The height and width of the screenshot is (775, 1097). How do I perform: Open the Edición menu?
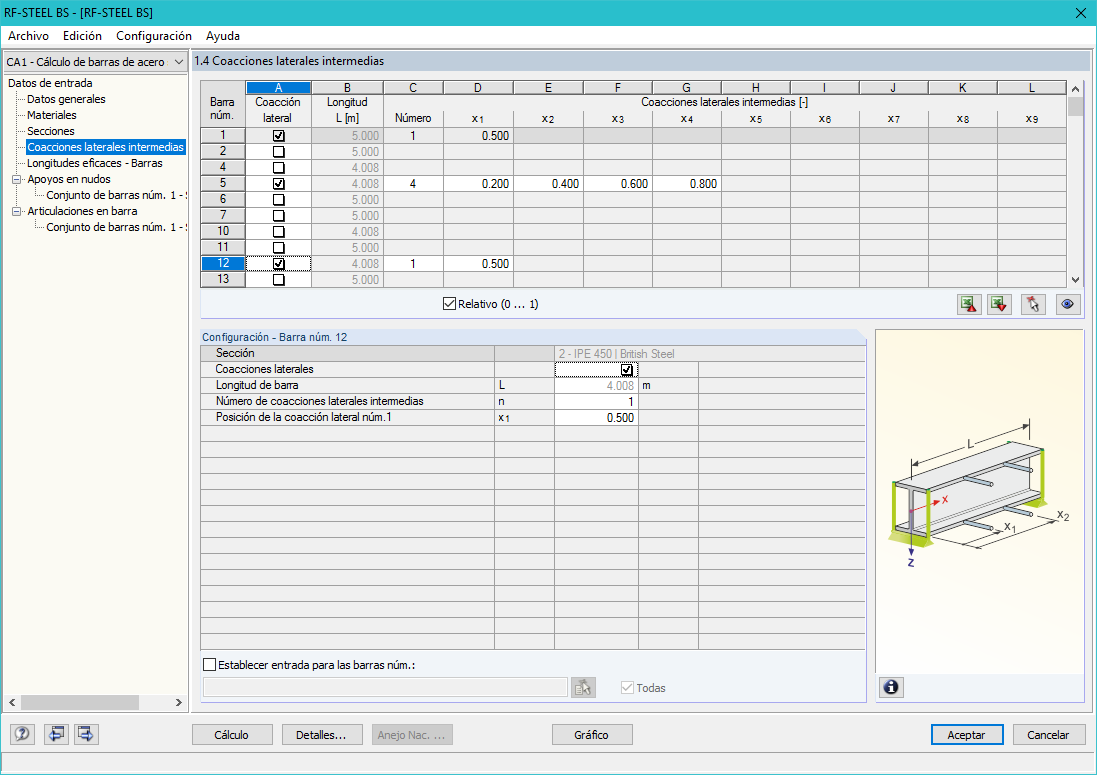click(x=83, y=36)
